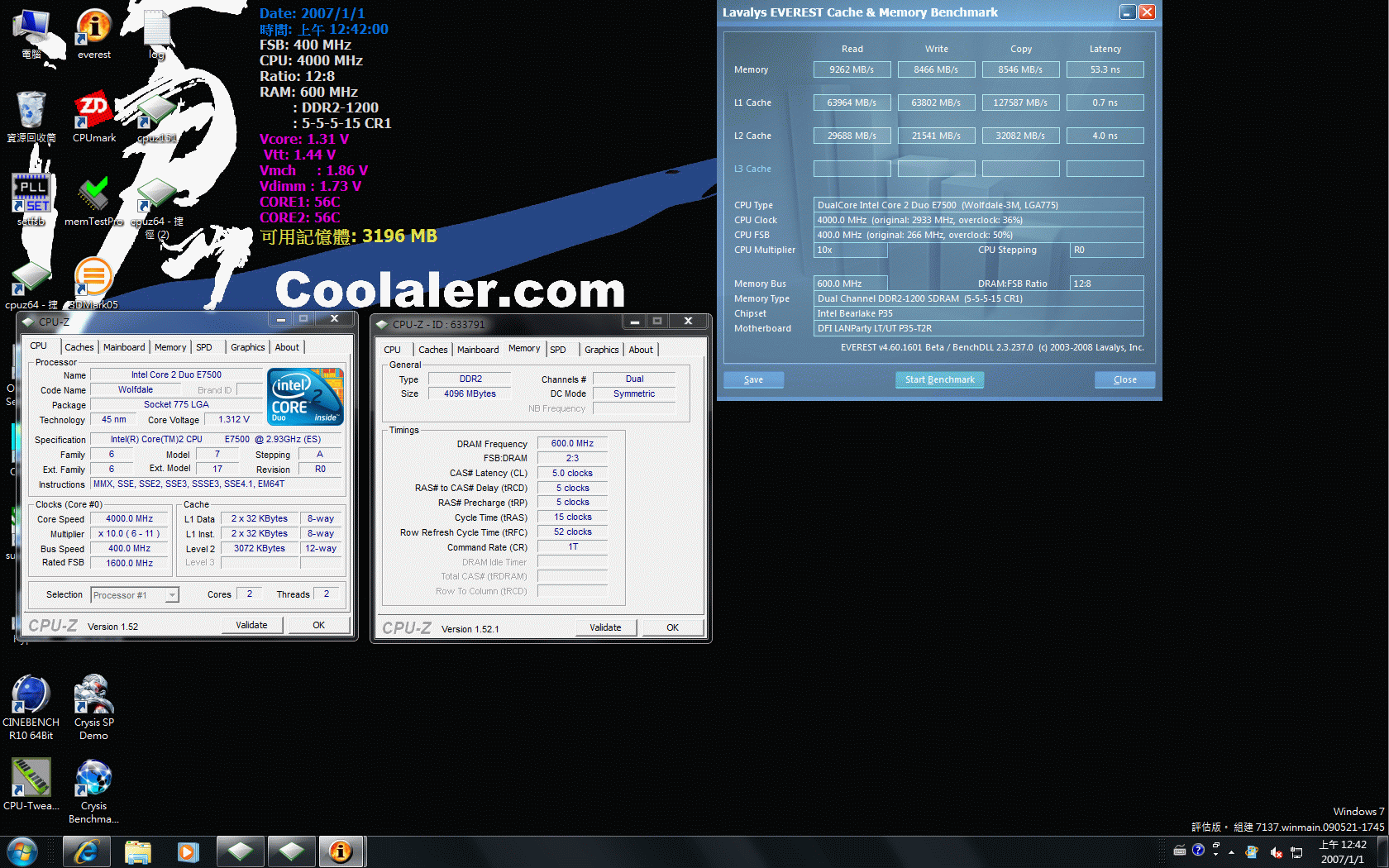Click the network tray icon
The width and height of the screenshot is (1389, 868).
(1296, 851)
